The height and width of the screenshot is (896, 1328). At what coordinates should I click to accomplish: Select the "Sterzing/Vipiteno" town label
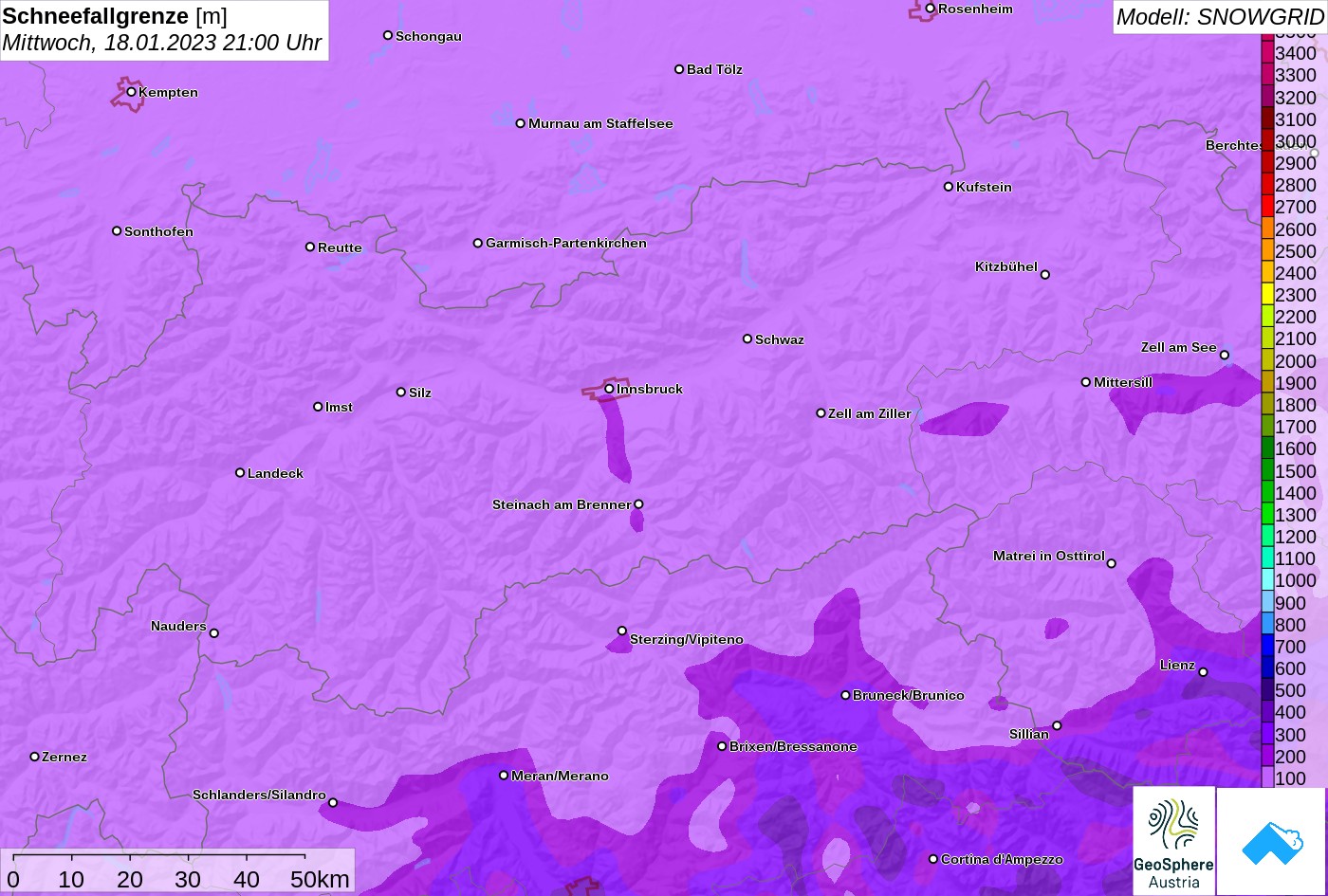pos(687,639)
